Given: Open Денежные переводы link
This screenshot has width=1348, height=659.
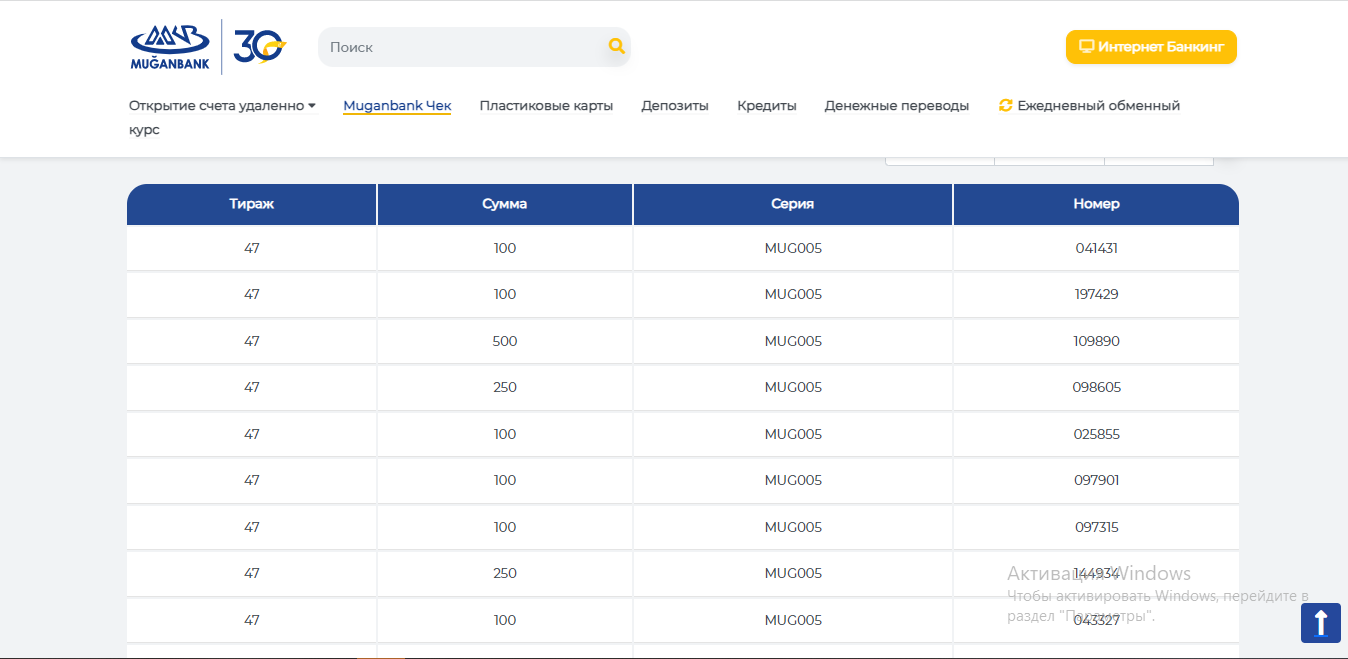Looking at the screenshot, I should (897, 106).
